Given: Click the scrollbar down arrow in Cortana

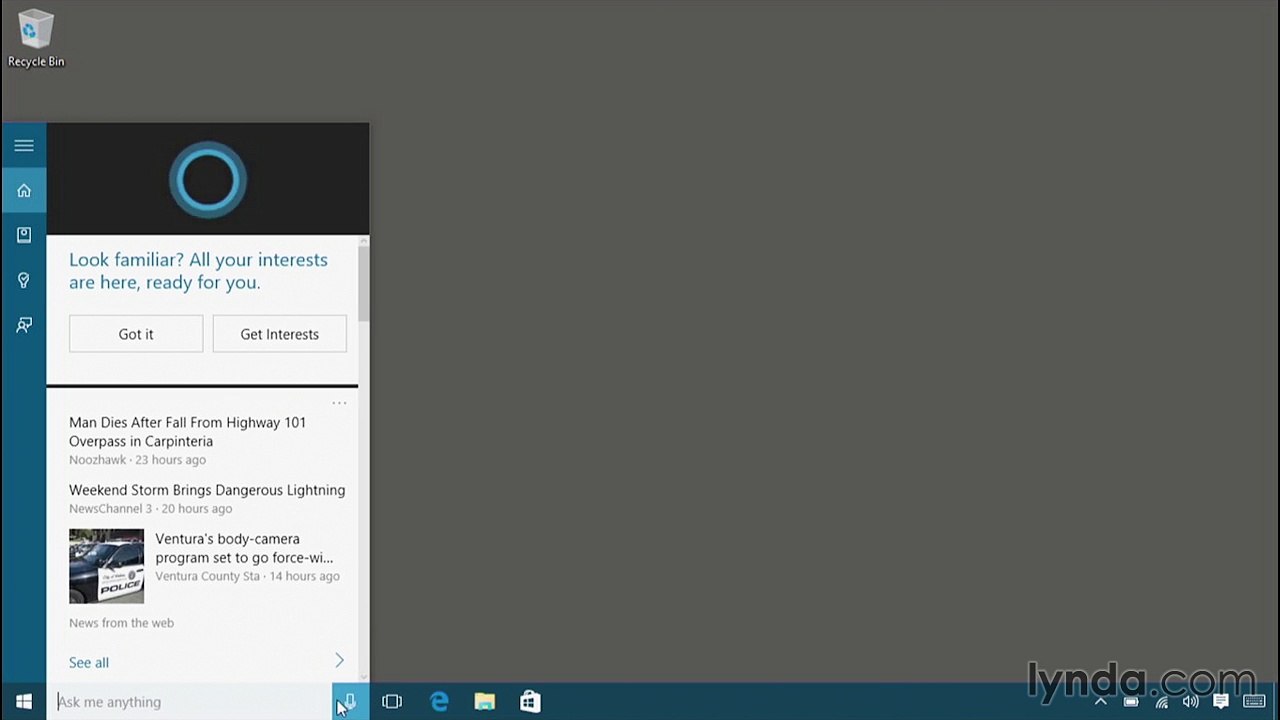Looking at the screenshot, I should coord(364,677).
